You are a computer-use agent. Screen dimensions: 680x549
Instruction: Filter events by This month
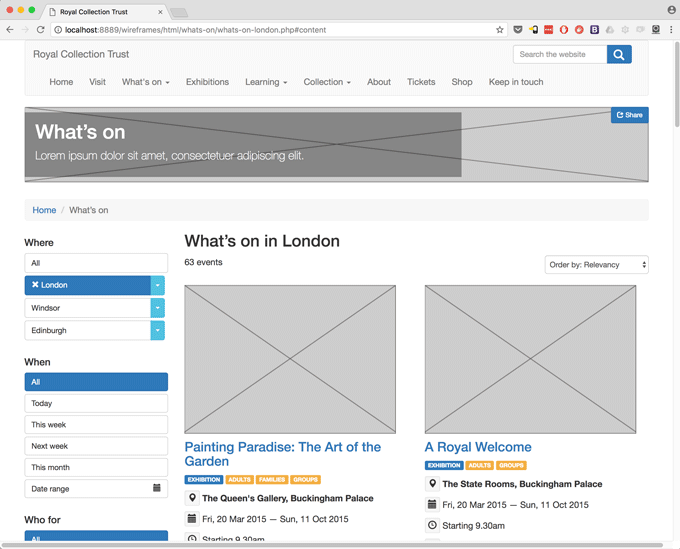click(x=96, y=467)
